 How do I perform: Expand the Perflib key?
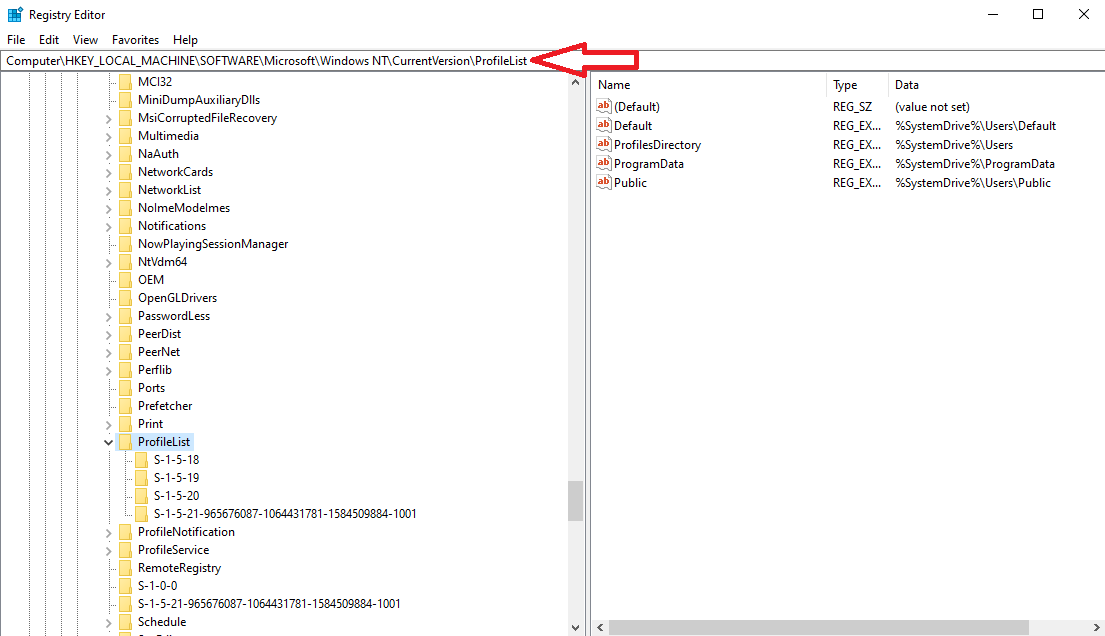109,370
